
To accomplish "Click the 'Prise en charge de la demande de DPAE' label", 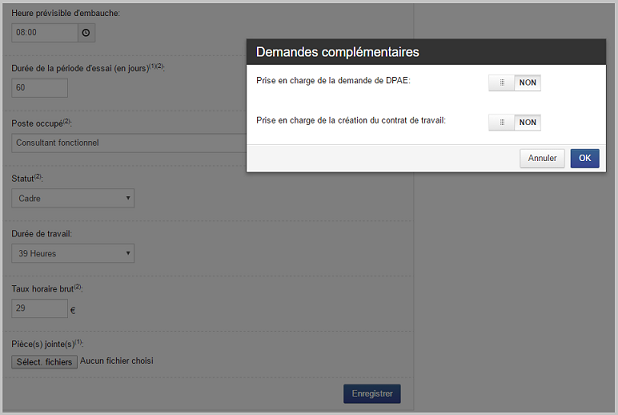I will (333, 80).
